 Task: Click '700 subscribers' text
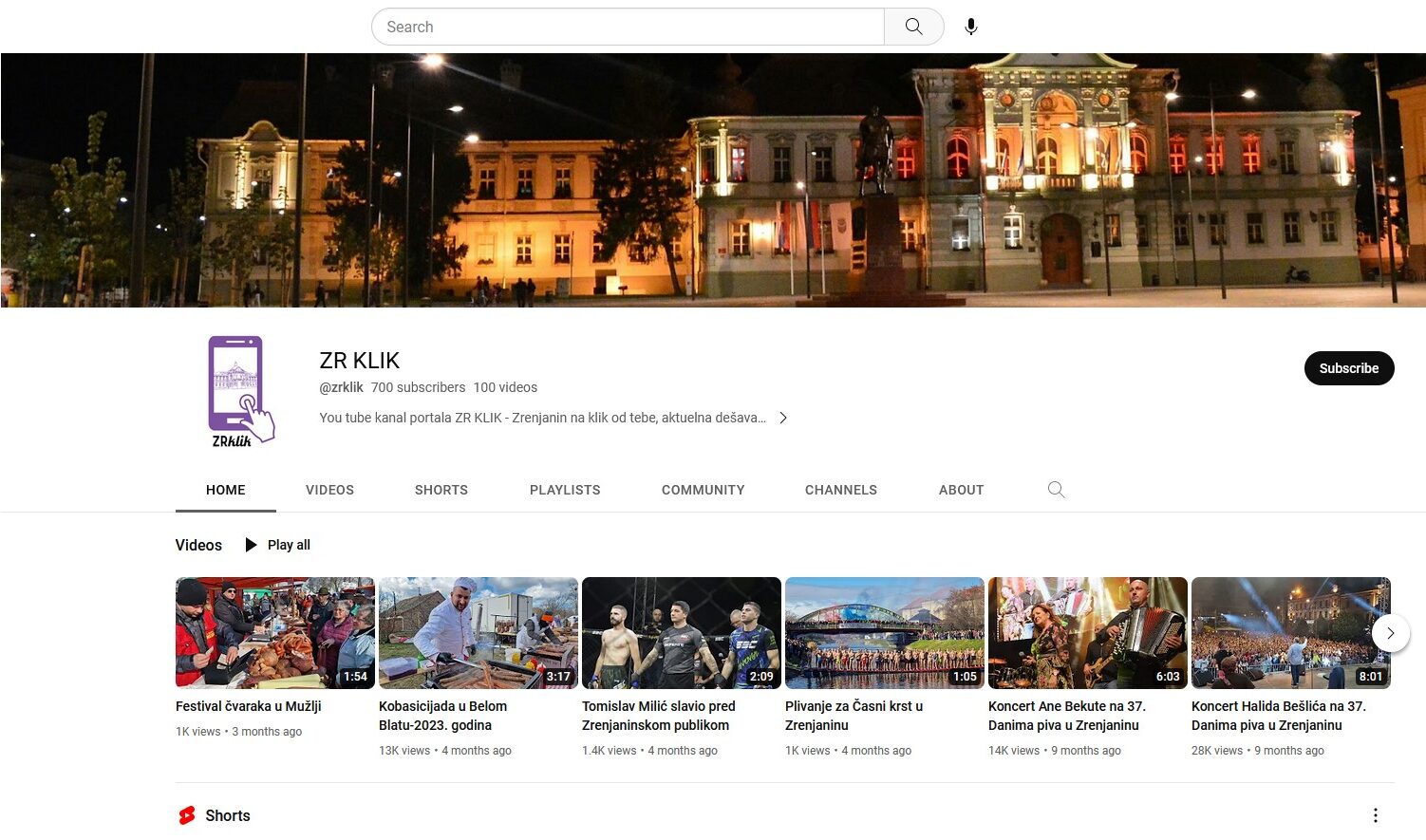(x=418, y=387)
